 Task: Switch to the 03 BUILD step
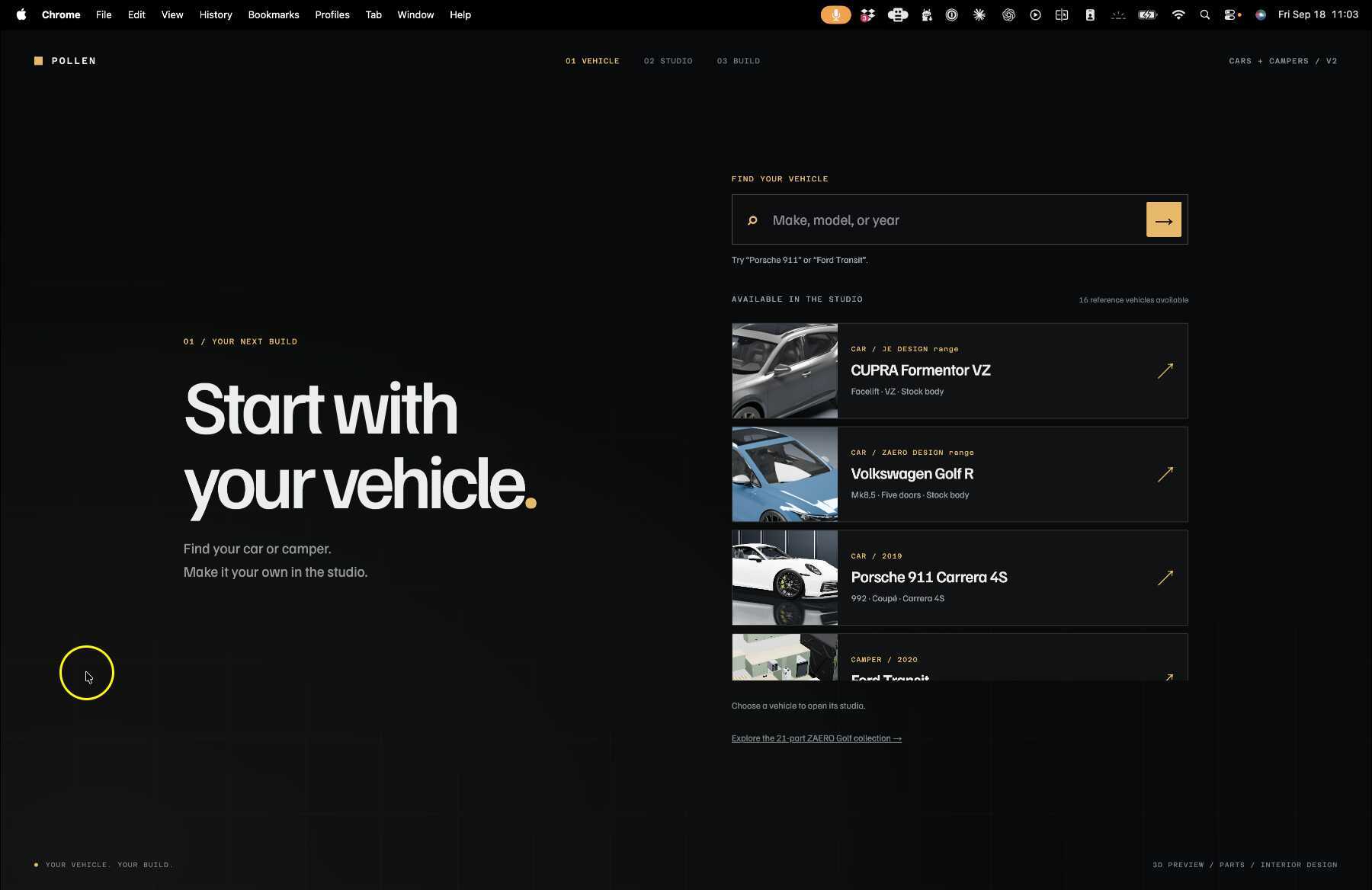[x=739, y=61]
